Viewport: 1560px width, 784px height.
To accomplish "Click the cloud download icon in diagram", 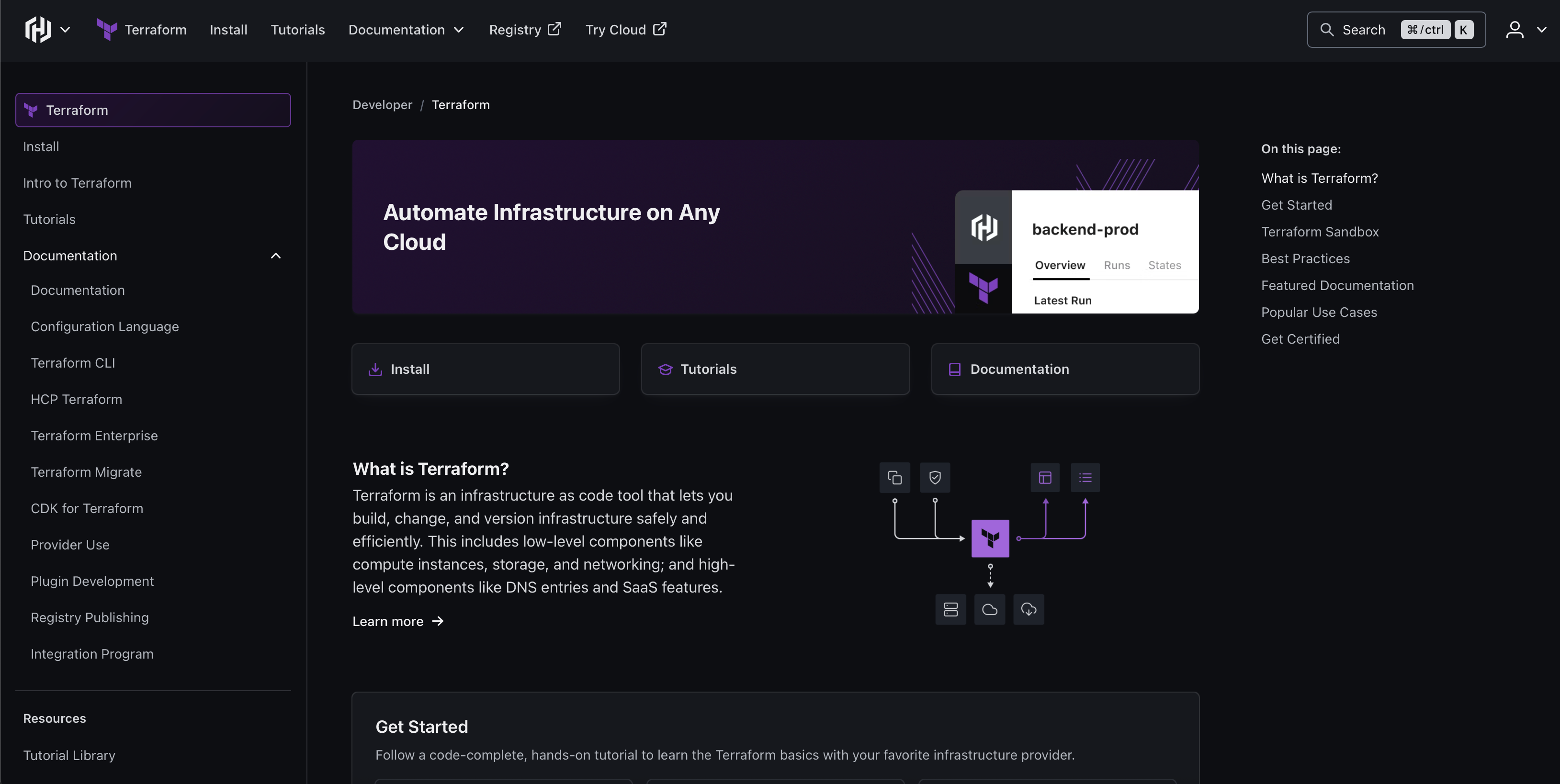I will coord(1029,609).
